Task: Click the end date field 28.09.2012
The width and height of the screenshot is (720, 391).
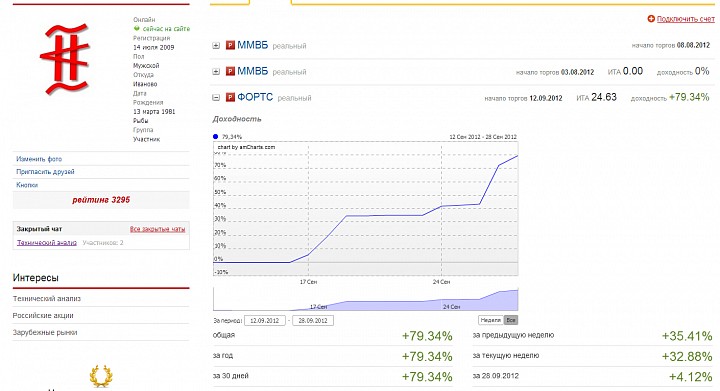Action: pos(313,320)
